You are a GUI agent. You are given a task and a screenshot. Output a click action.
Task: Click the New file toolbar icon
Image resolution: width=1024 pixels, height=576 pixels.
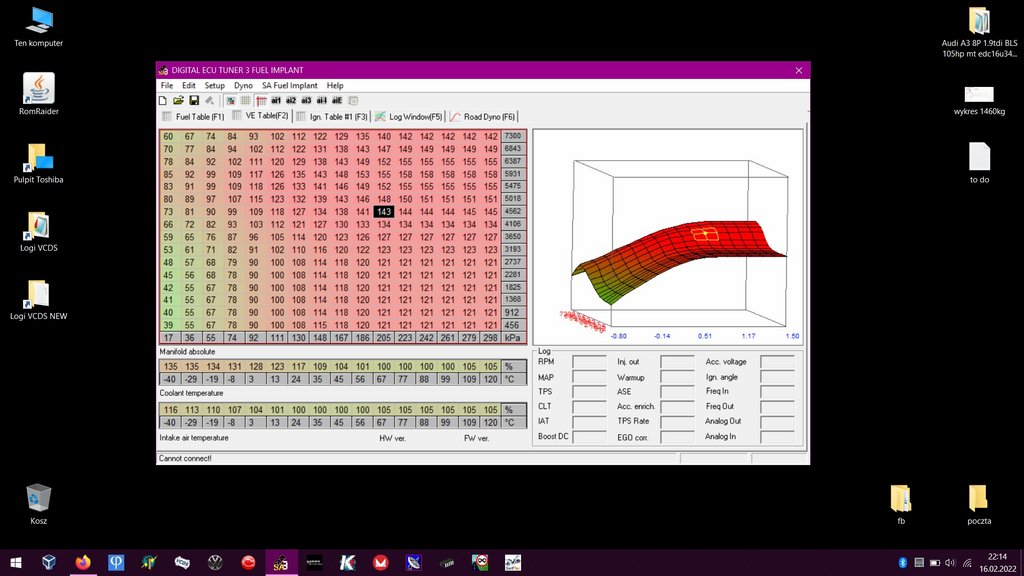tap(163, 101)
